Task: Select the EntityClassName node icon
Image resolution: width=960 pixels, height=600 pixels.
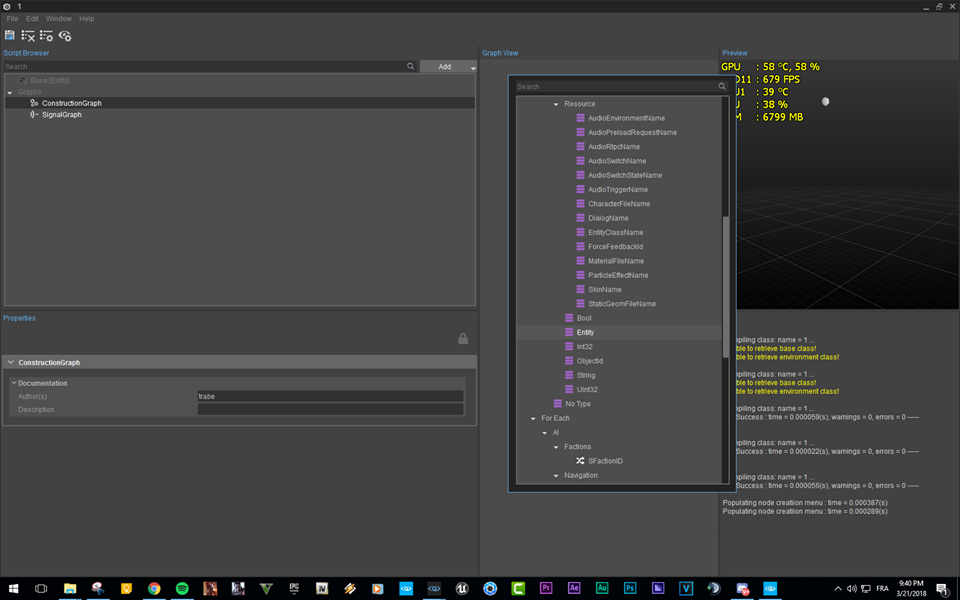Action: [580, 232]
